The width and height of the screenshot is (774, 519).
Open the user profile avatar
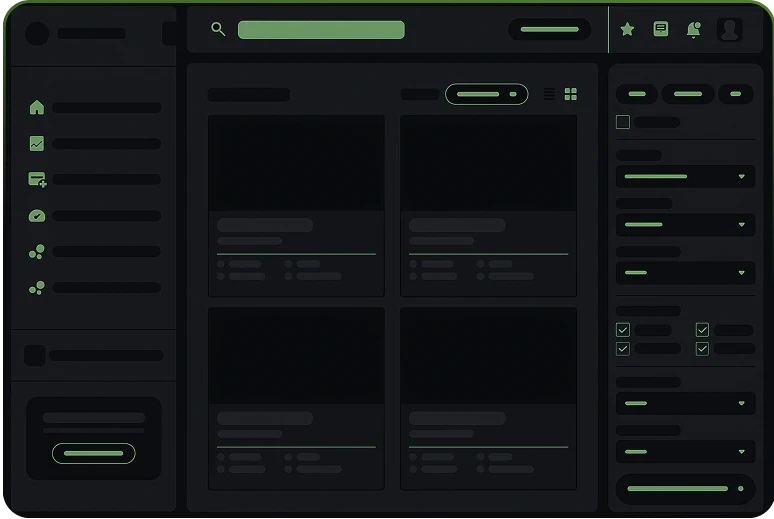(729, 30)
